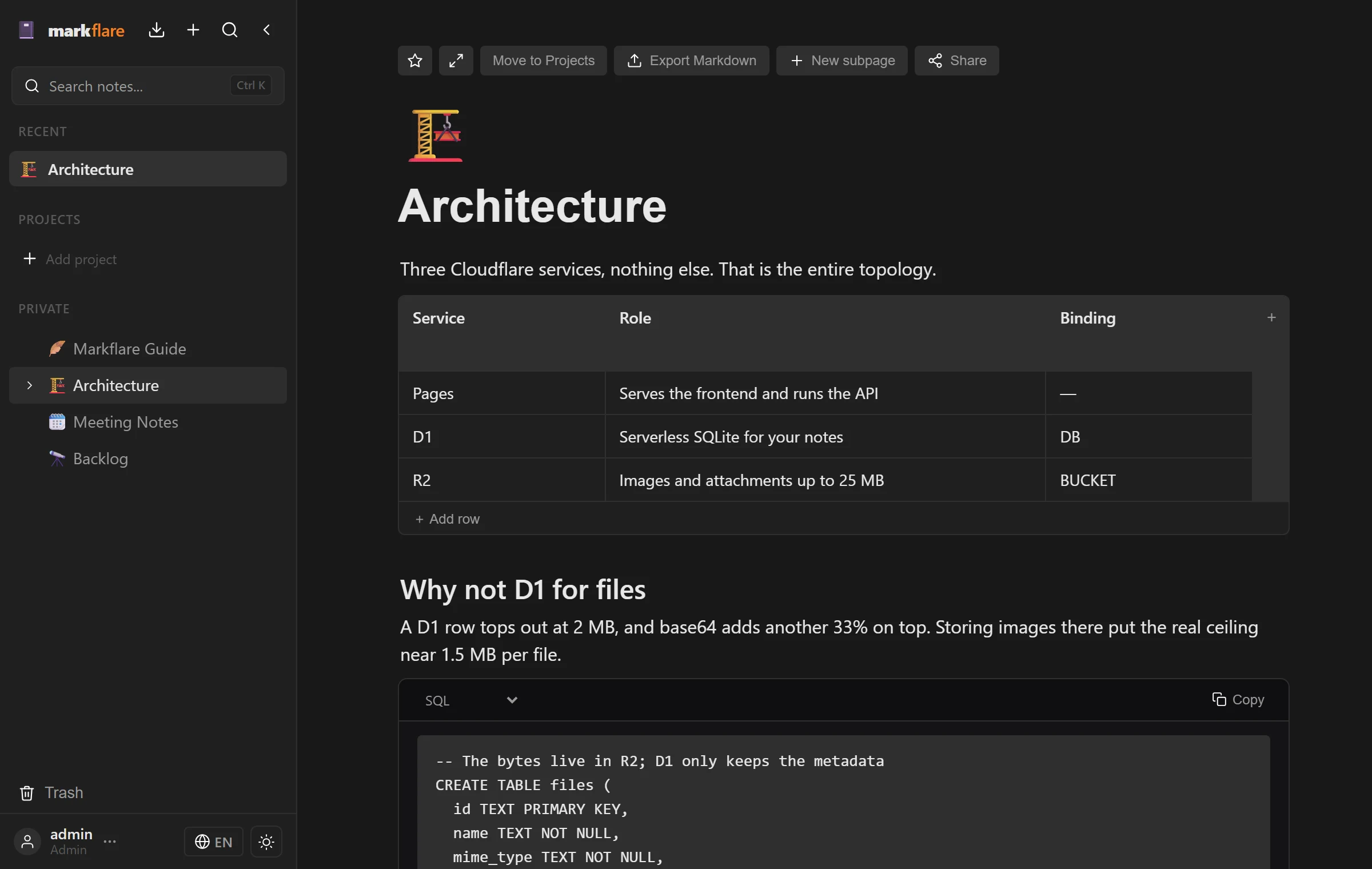Click Export Markdown button
This screenshot has height=869, width=1372.
(692, 61)
